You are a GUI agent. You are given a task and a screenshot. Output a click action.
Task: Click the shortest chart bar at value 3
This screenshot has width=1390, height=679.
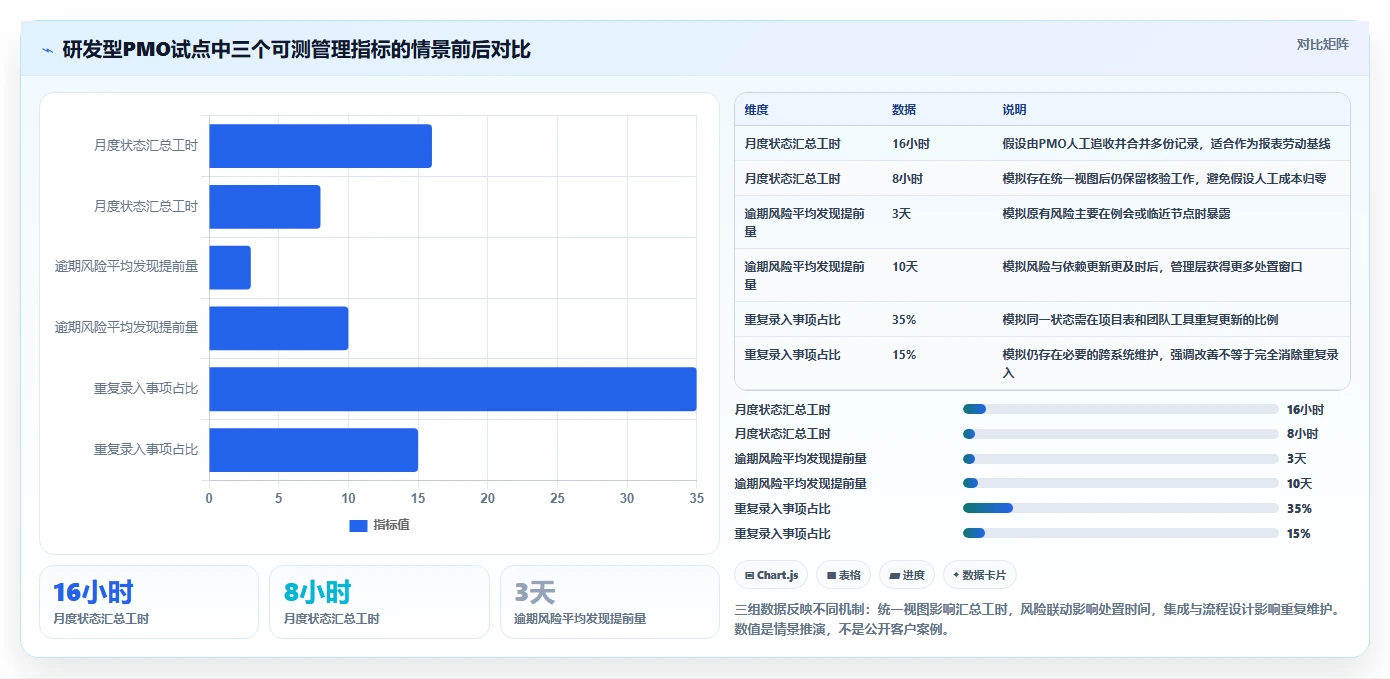[230, 268]
